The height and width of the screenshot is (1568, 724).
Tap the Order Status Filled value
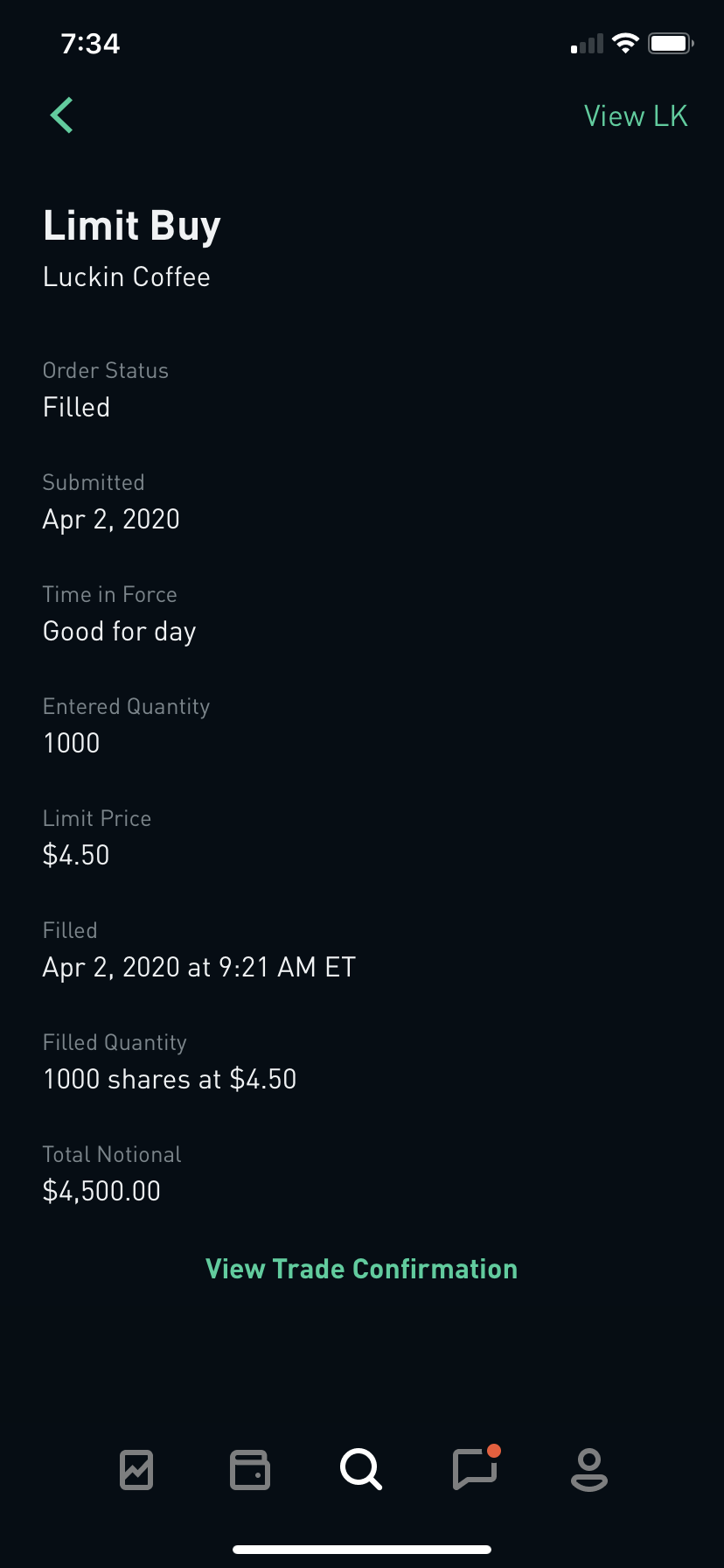point(77,408)
